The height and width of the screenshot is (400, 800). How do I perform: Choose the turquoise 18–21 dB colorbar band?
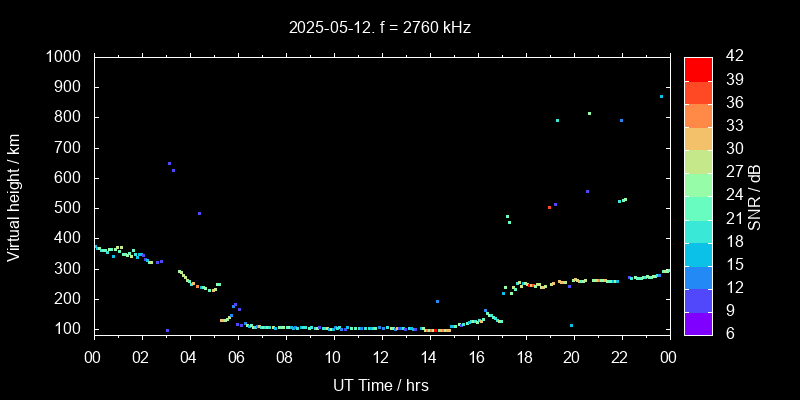(x=698, y=230)
